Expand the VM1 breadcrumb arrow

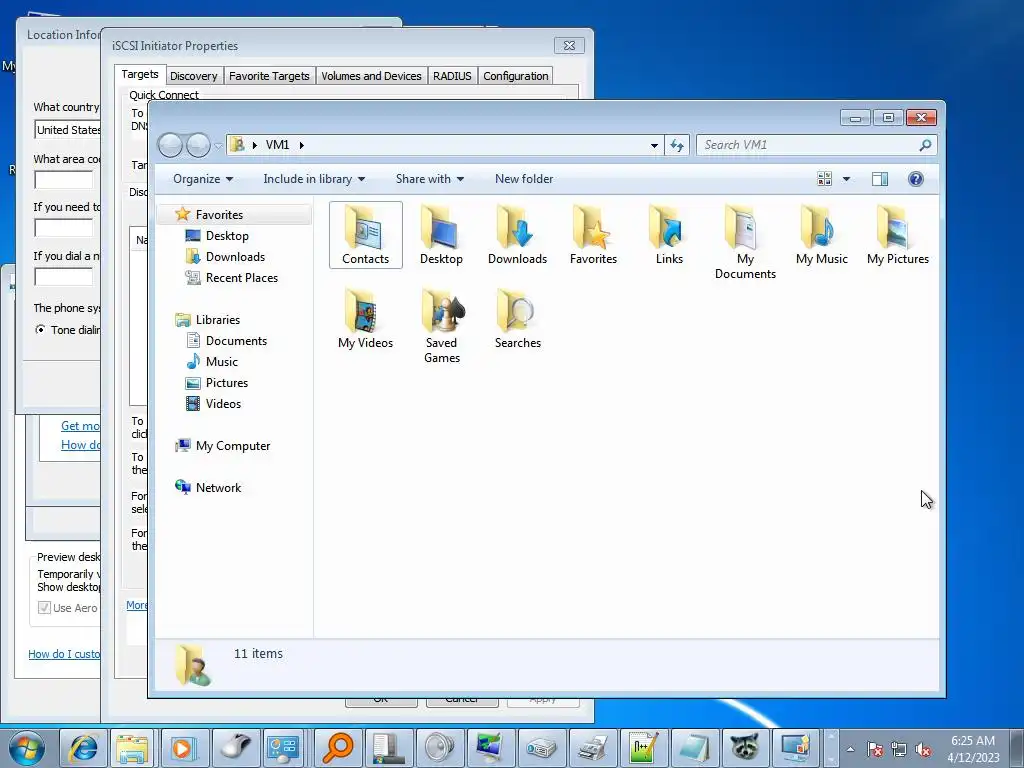302,145
